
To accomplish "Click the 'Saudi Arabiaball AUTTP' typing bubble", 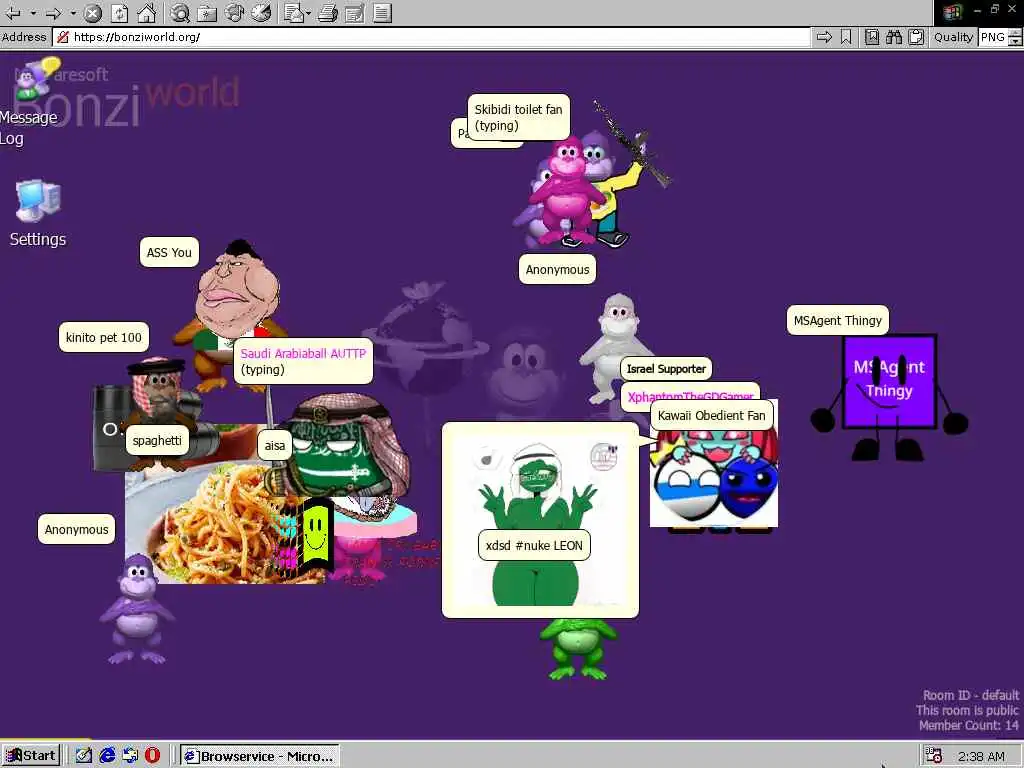I will [303, 361].
